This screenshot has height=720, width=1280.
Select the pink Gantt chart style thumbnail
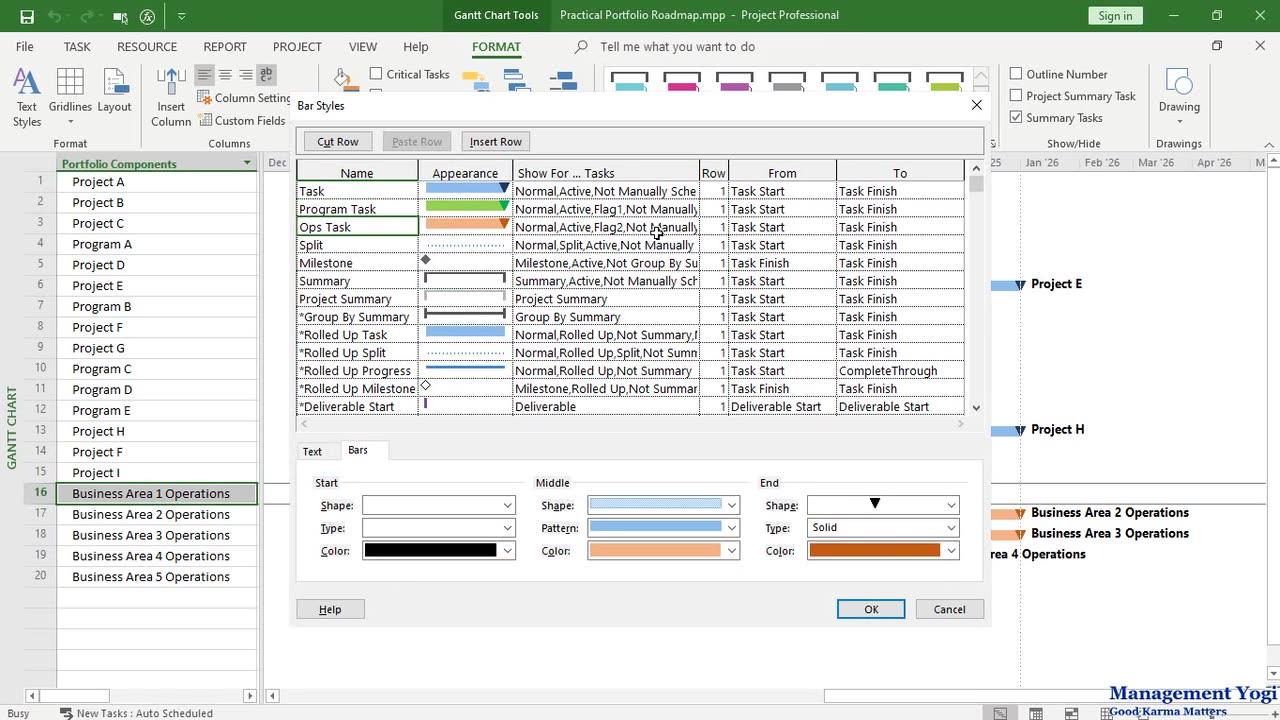point(683,82)
